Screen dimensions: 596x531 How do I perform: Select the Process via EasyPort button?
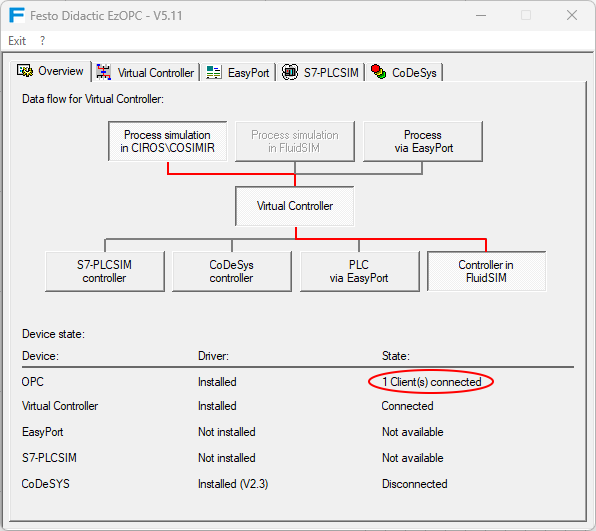tap(423, 141)
